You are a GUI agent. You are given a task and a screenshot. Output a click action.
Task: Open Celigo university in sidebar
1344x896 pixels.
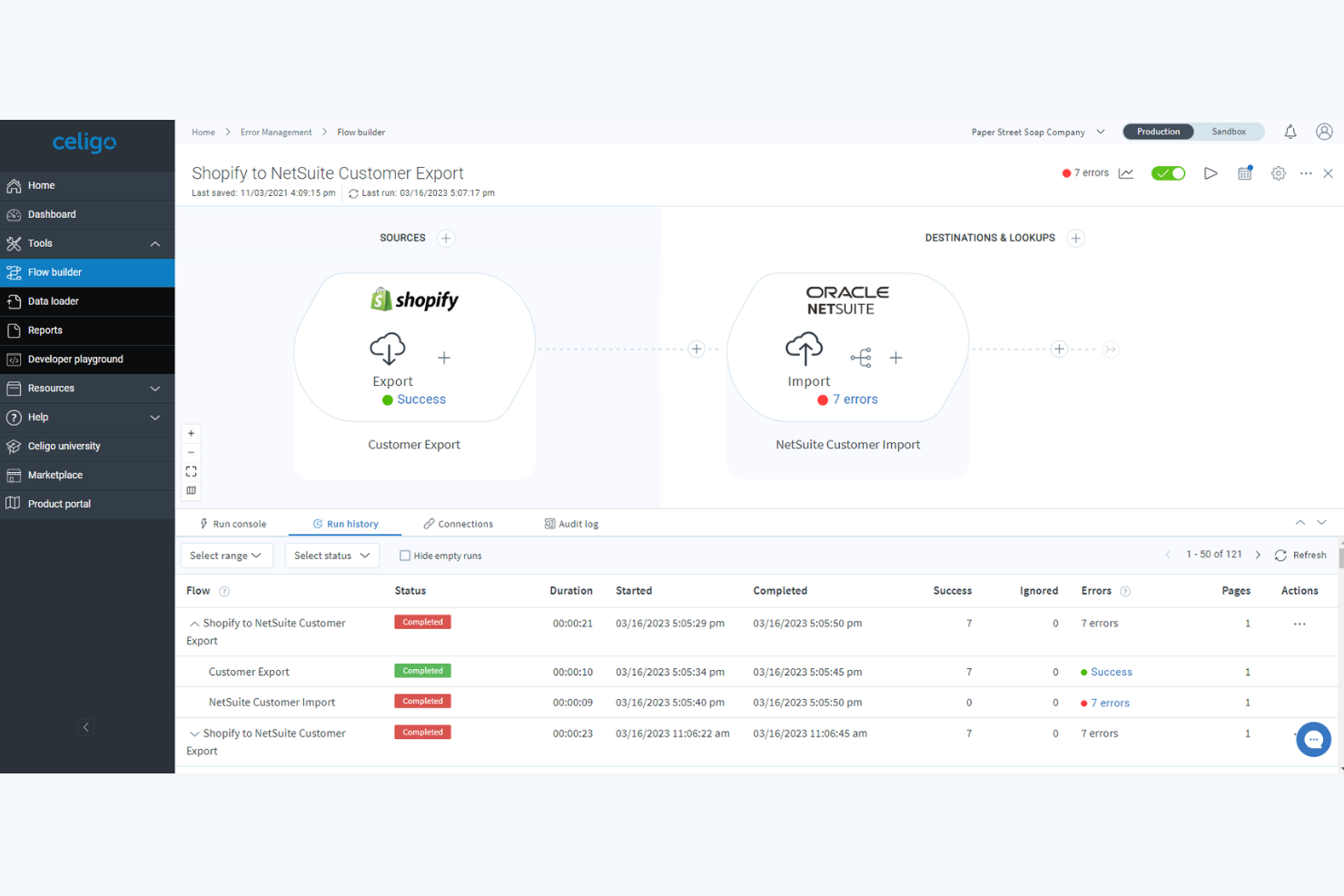pos(87,447)
